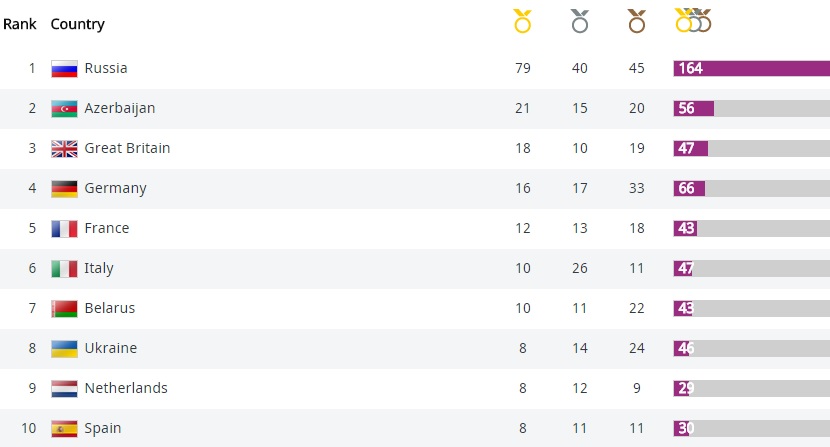Click Azerbaijan's gold medal count 21

(x=522, y=108)
